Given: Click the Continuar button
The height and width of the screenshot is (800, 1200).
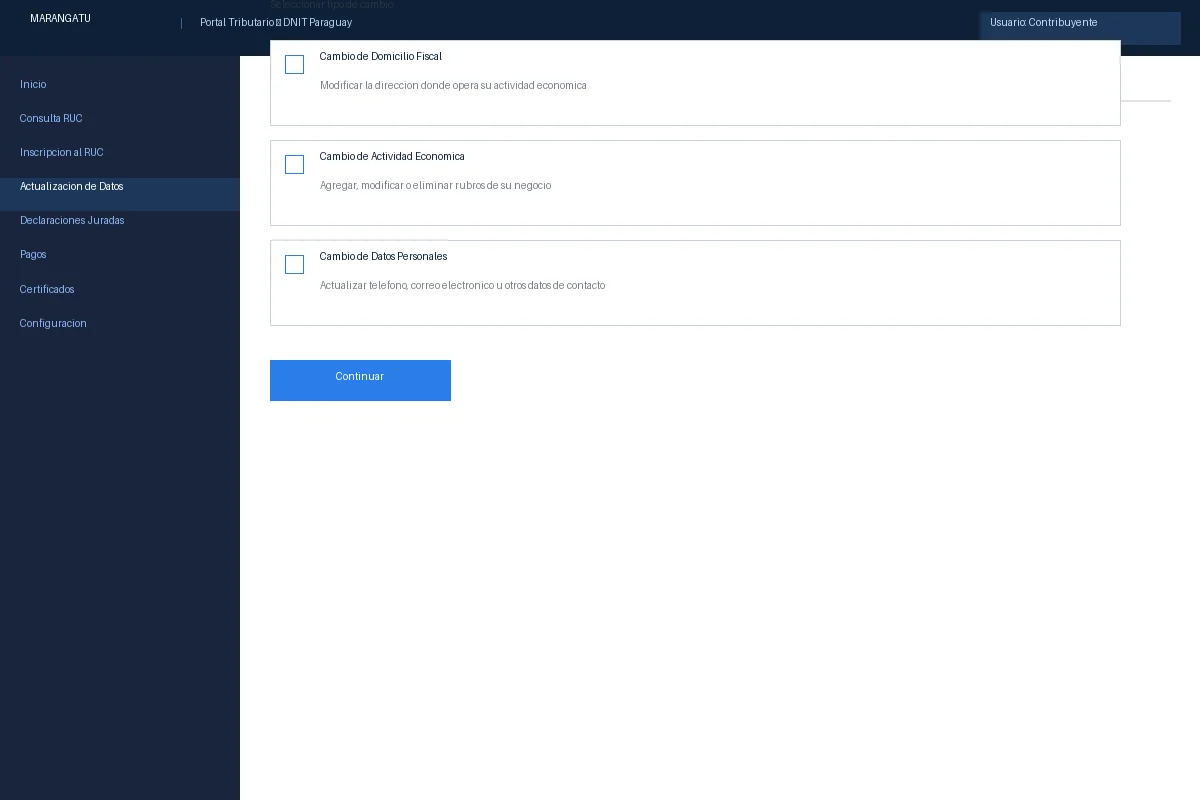Looking at the screenshot, I should point(360,380).
